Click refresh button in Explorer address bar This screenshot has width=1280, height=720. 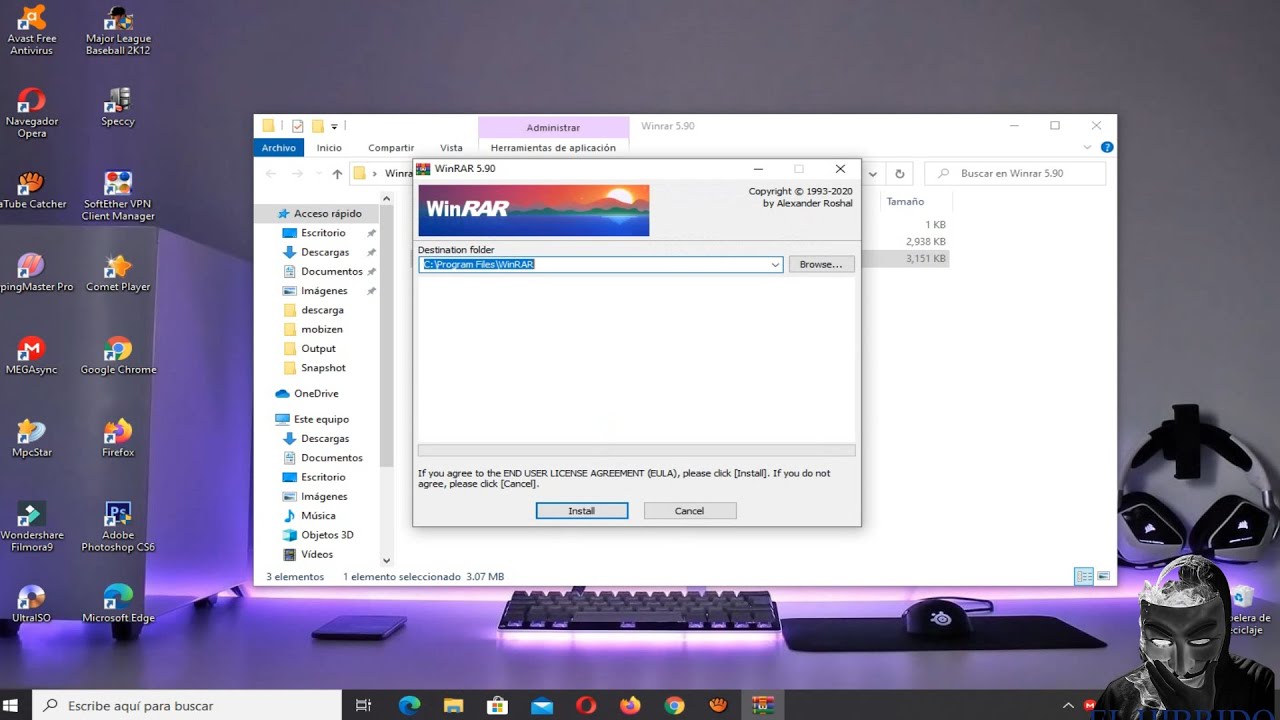tap(899, 173)
